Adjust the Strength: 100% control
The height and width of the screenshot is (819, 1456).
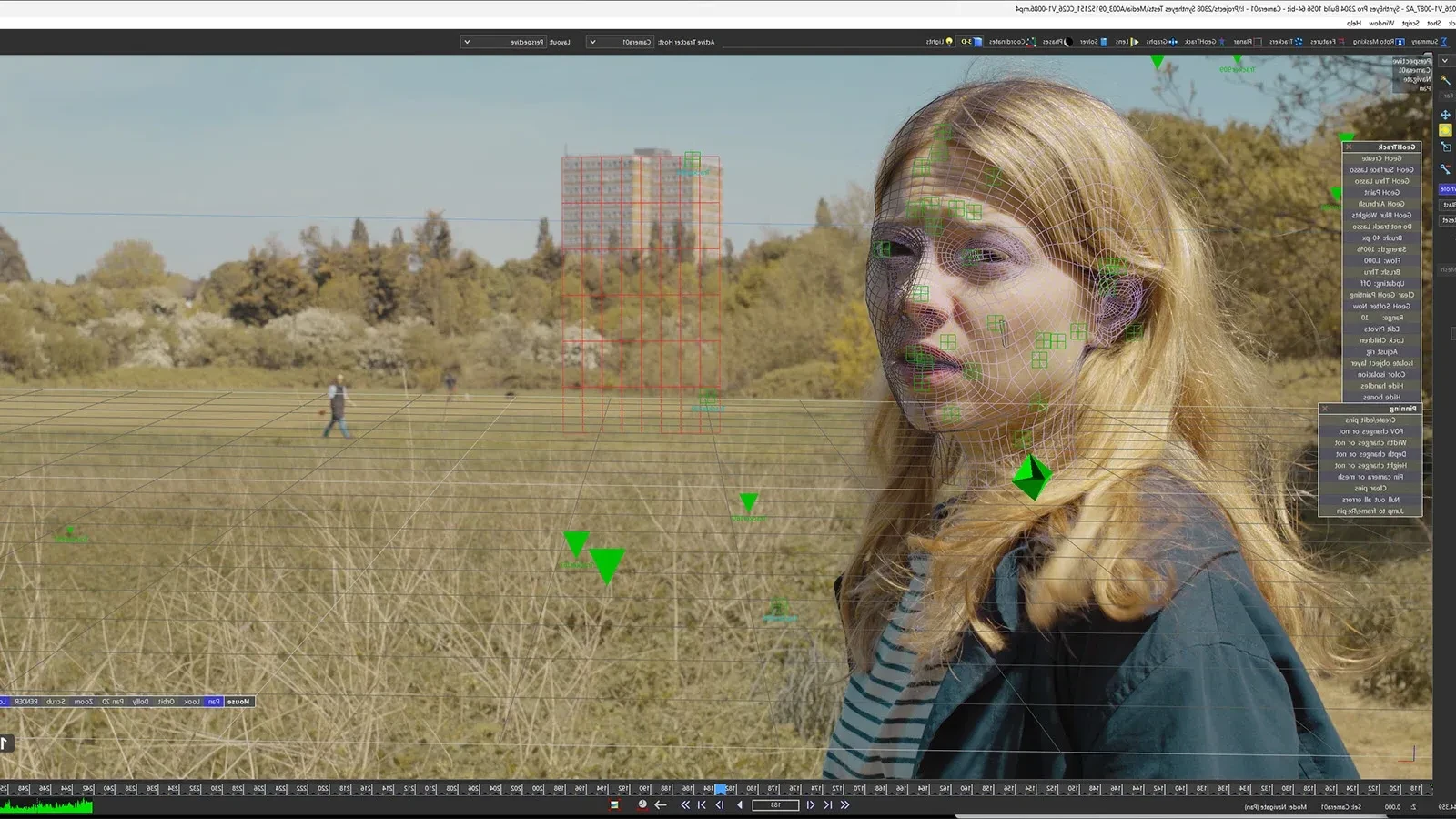[1381, 249]
